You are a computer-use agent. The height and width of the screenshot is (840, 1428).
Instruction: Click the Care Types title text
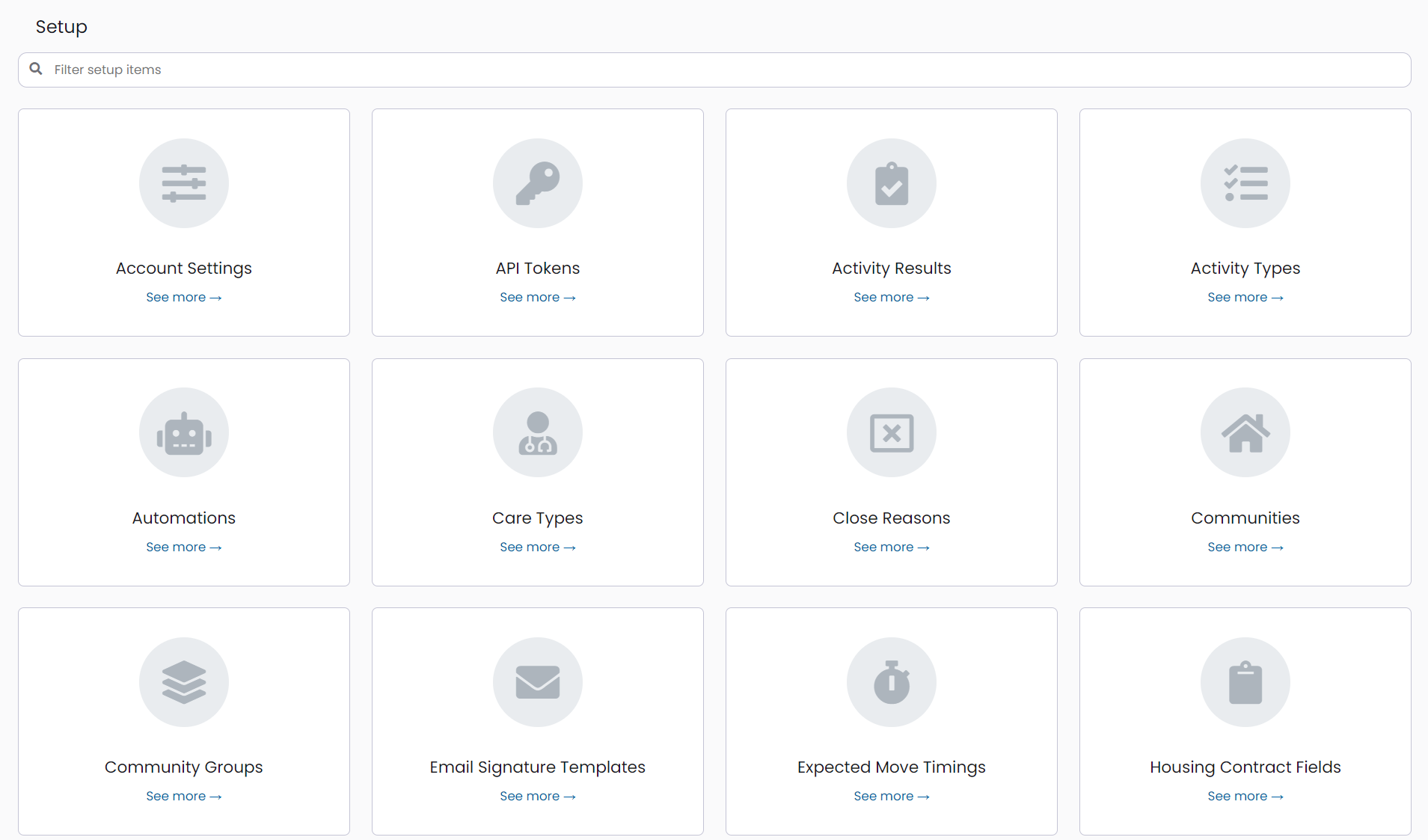tap(538, 518)
